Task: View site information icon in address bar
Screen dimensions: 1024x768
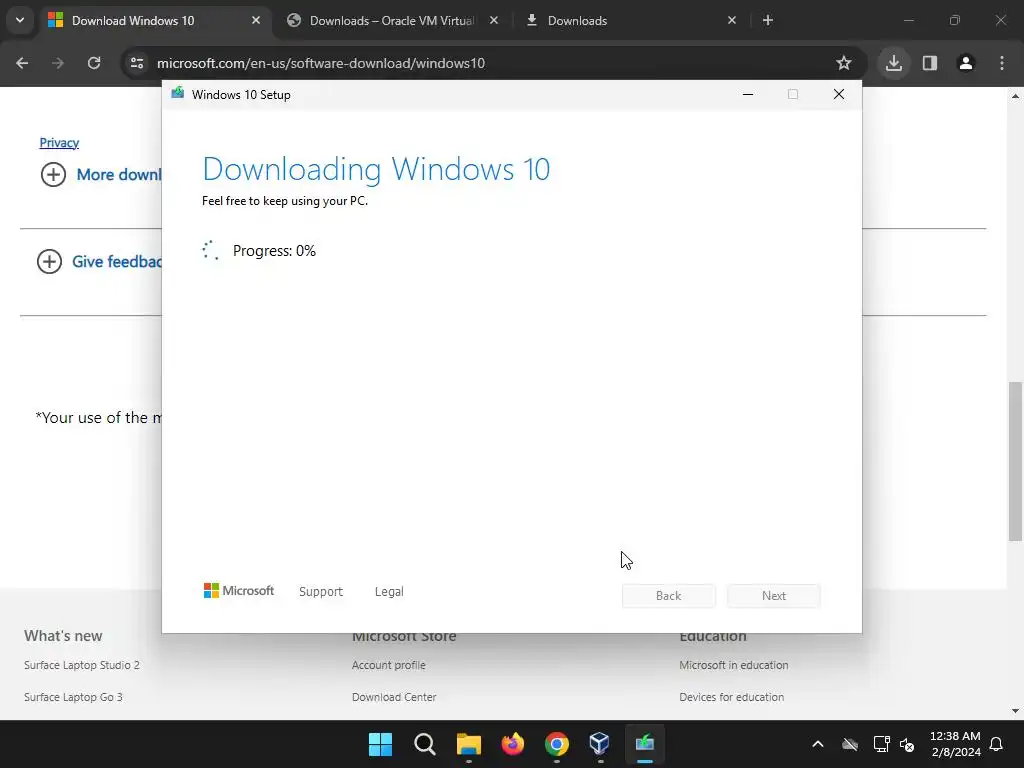Action: [137, 63]
